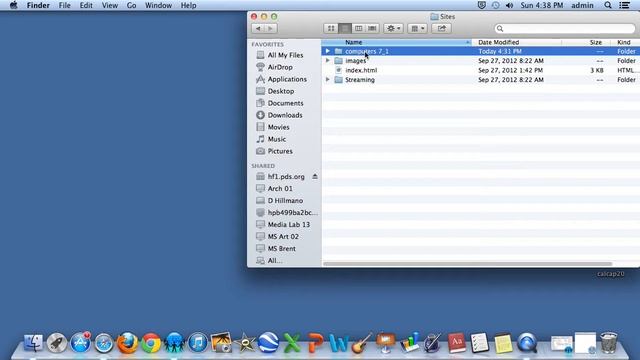Open Spotlight search in menu bar

[x=608, y=5]
